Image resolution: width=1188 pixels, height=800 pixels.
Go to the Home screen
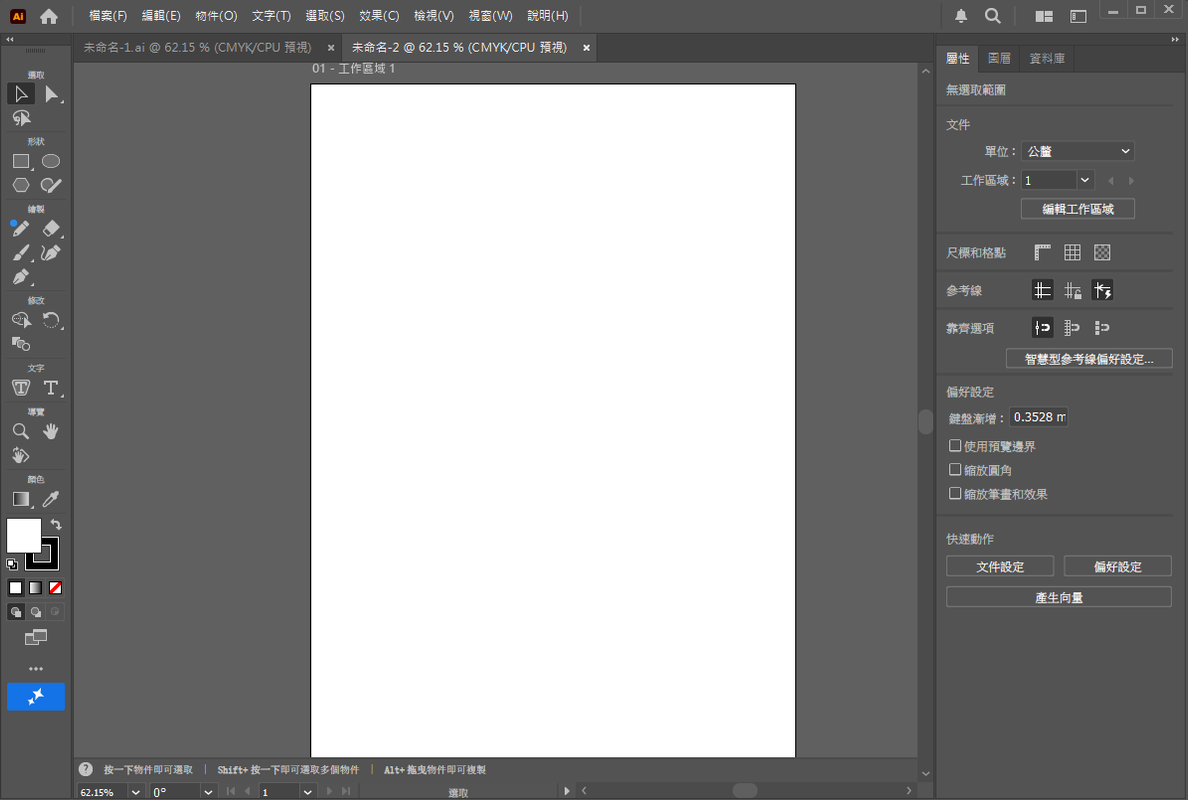point(48,16)
